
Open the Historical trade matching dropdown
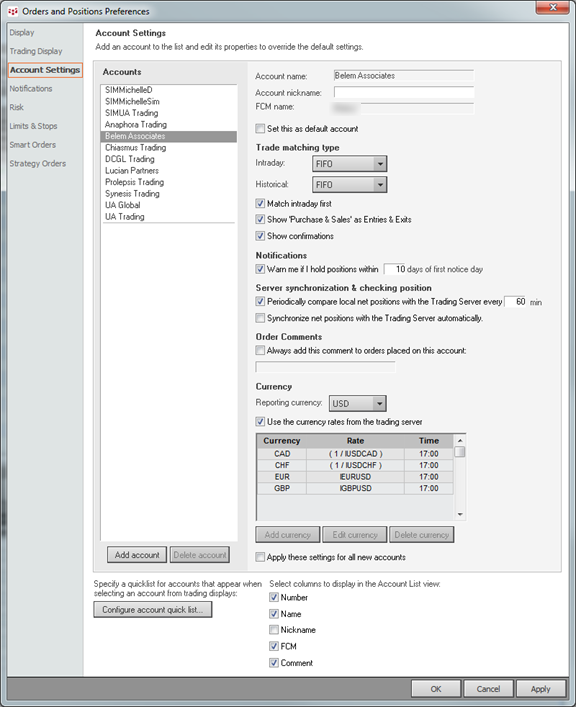349,184
